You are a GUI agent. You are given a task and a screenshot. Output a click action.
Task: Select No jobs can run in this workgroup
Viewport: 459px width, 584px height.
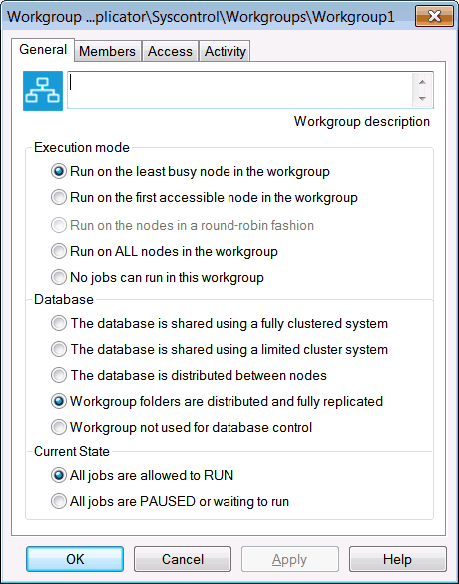point(157,277)
